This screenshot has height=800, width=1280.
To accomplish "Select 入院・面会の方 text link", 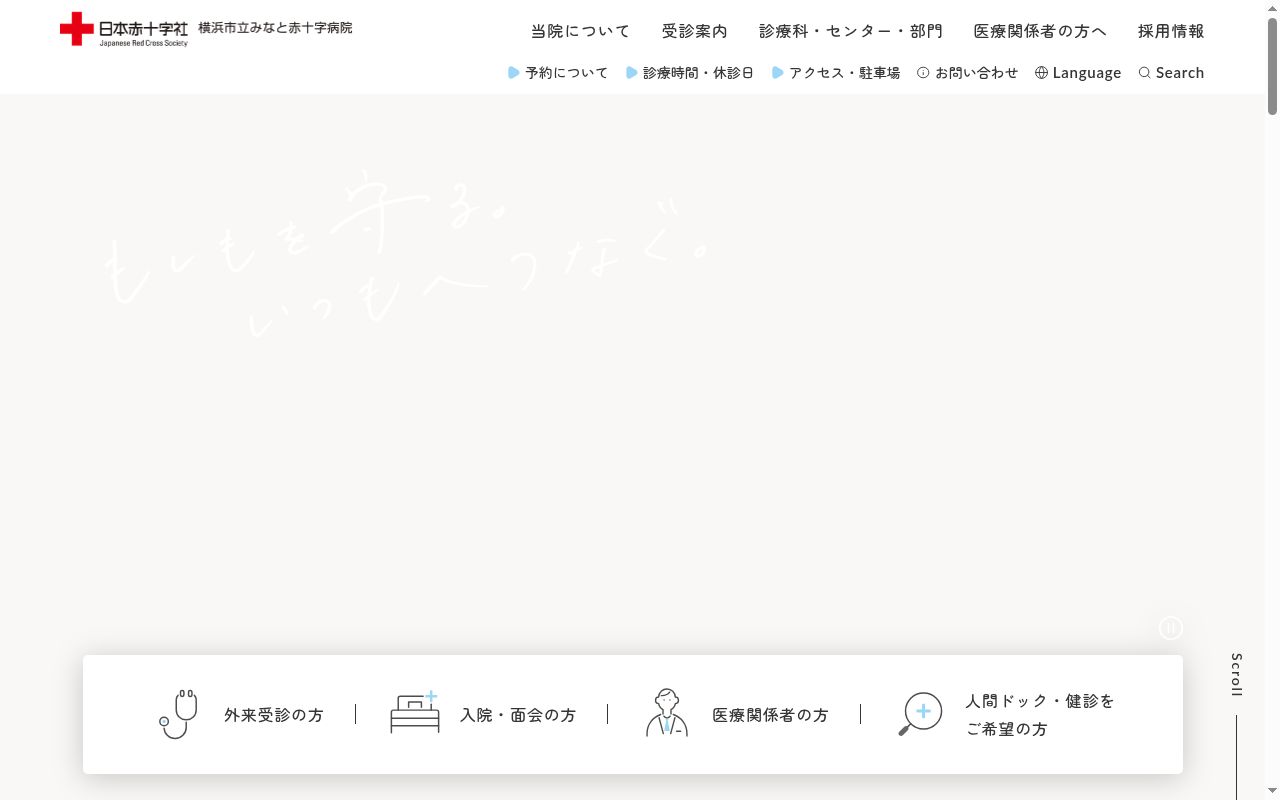I will pyautogui.click(x=518, y=715).
